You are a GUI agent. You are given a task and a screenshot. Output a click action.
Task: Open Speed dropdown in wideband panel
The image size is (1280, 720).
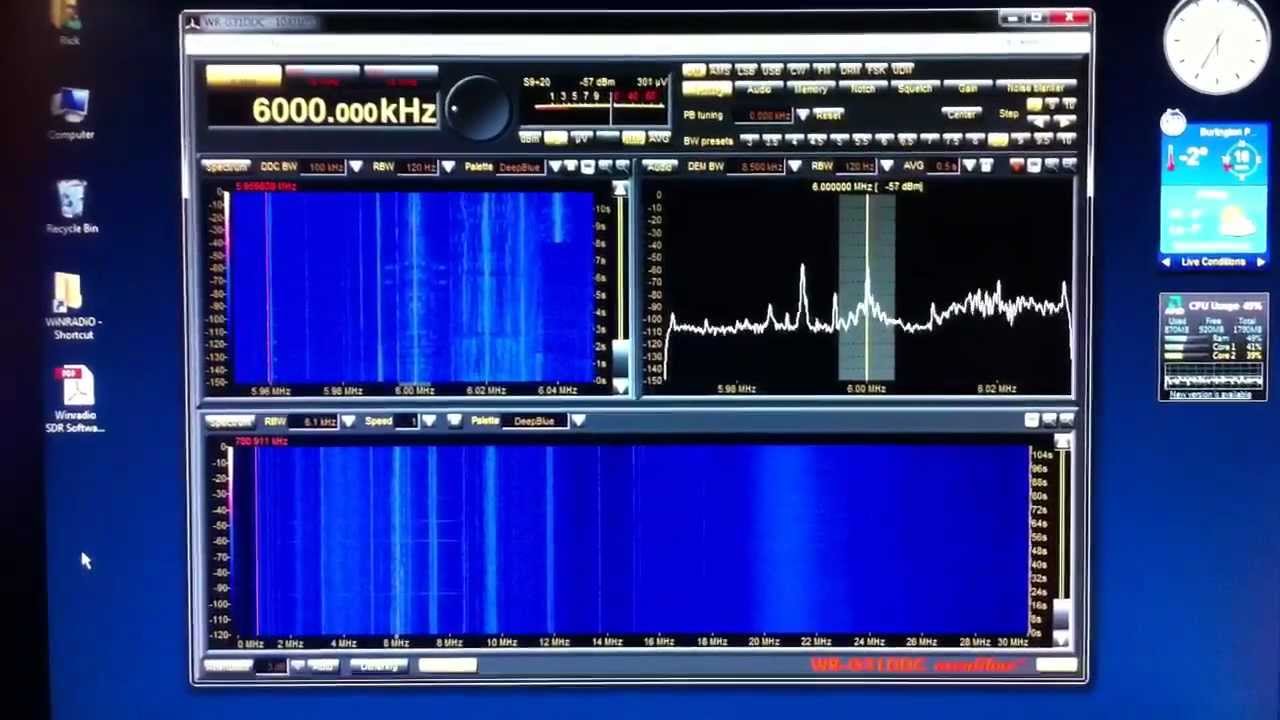(x=429, y=421)
